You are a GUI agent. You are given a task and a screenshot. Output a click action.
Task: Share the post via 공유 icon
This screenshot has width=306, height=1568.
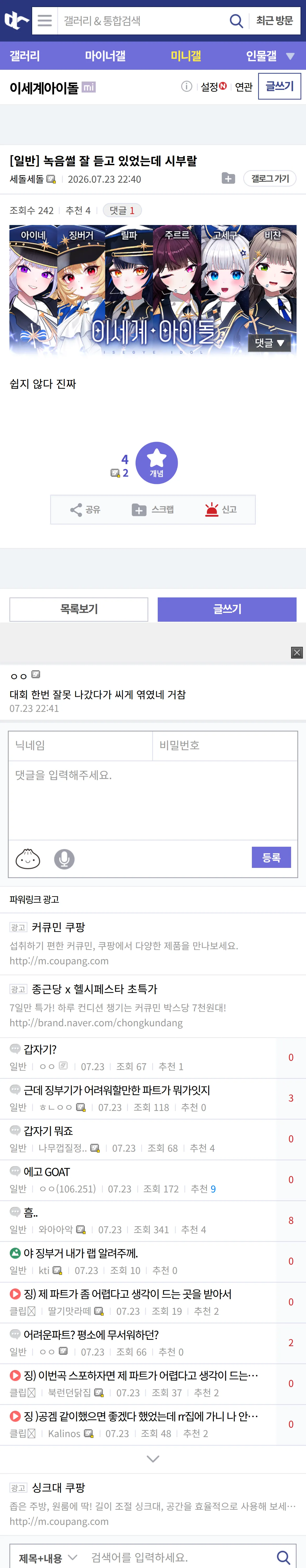click(x=85, y=510)
